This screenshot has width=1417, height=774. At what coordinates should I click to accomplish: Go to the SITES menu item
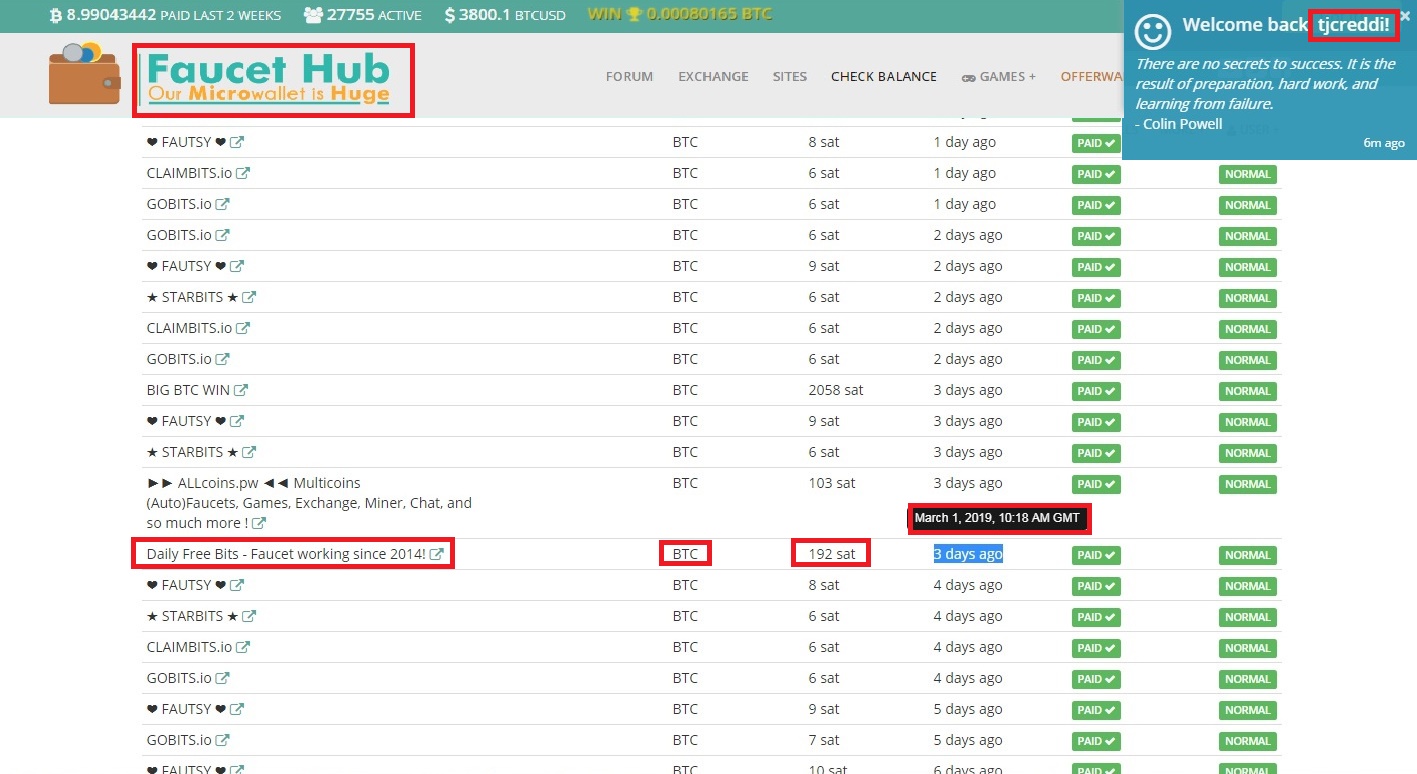pos(789,76)
